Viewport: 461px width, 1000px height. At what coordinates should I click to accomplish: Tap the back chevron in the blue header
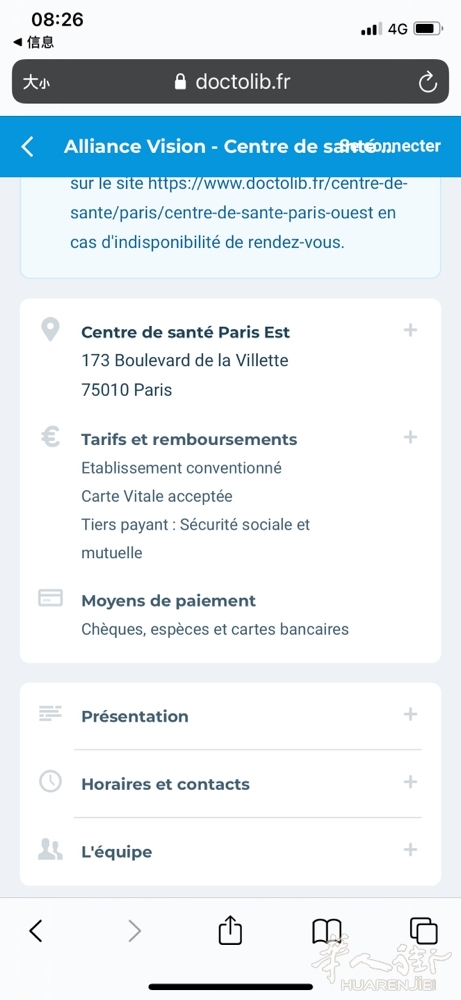27,147
